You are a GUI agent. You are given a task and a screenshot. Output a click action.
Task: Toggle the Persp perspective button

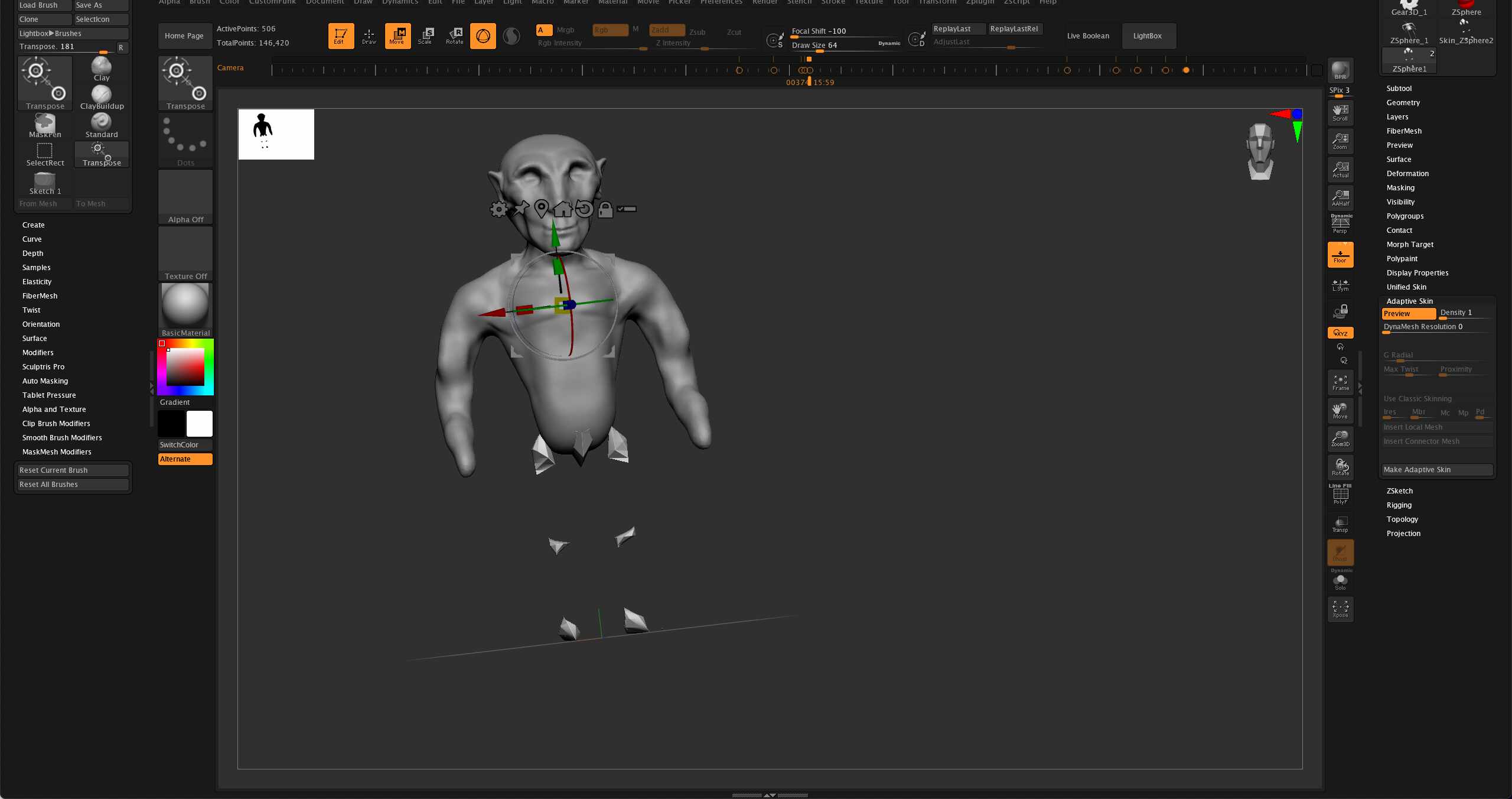[x=1340, y=225]
